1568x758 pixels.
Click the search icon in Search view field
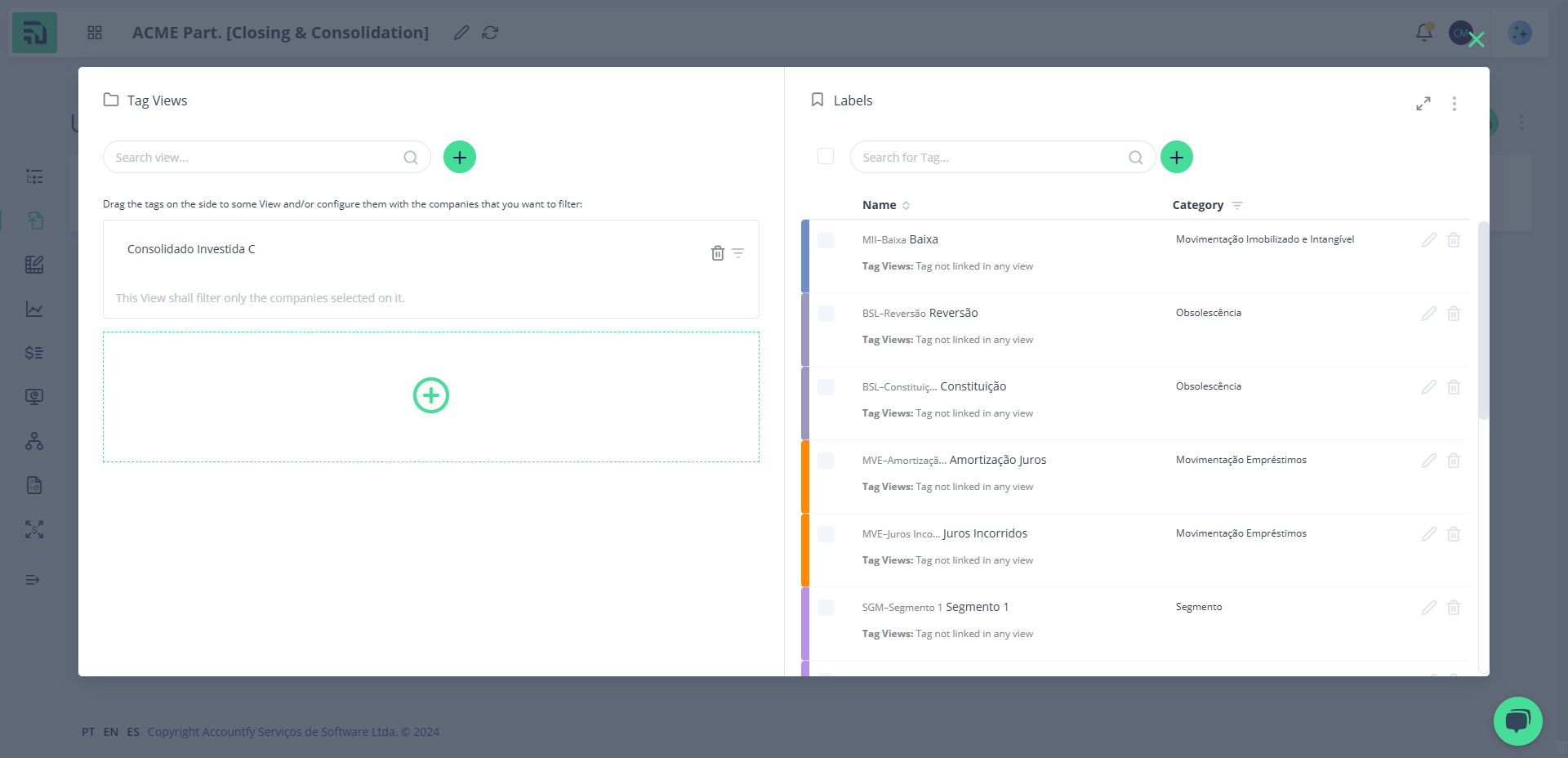point(411,158)
